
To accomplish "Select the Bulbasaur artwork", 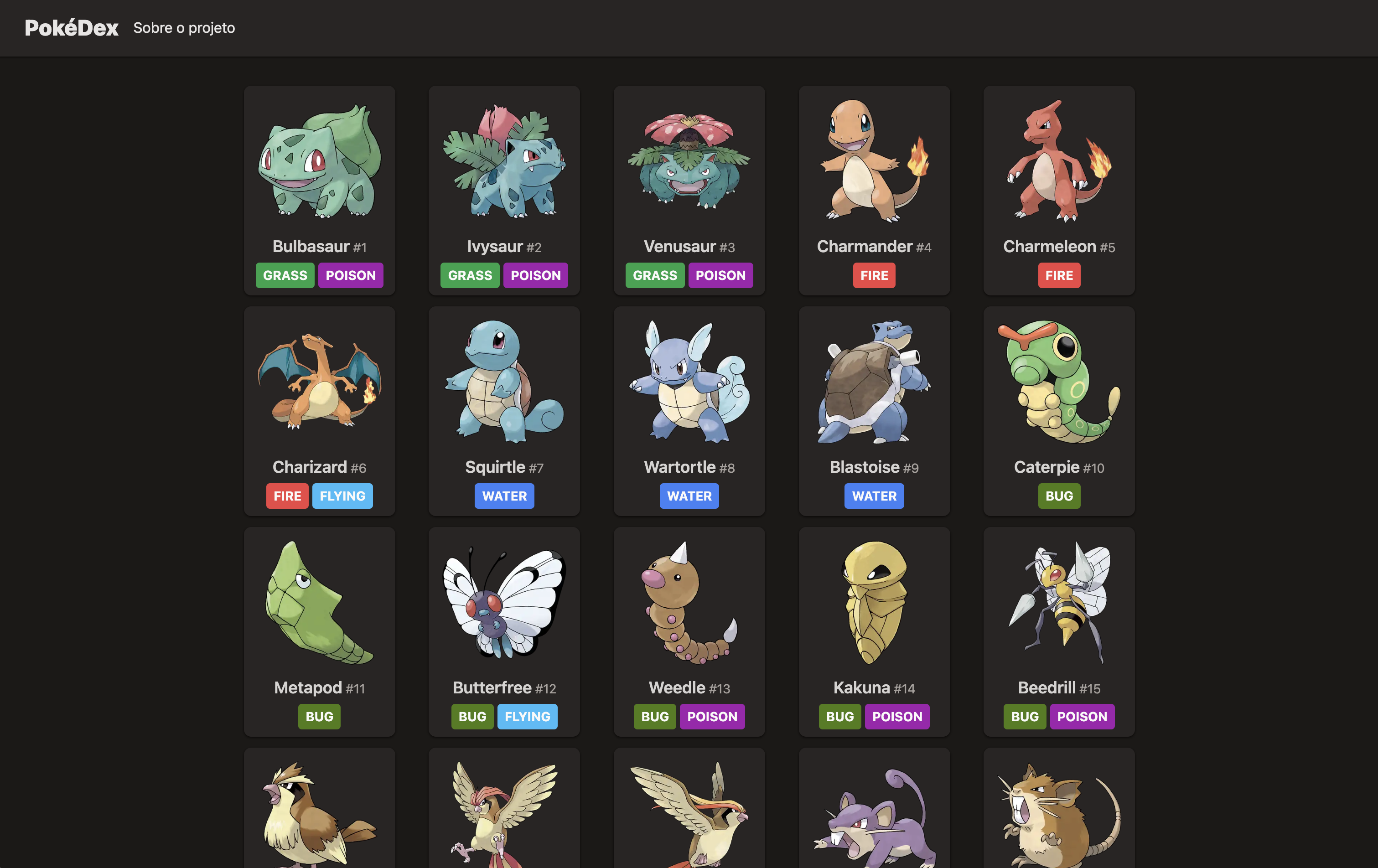I will click(x=319, y=160).
